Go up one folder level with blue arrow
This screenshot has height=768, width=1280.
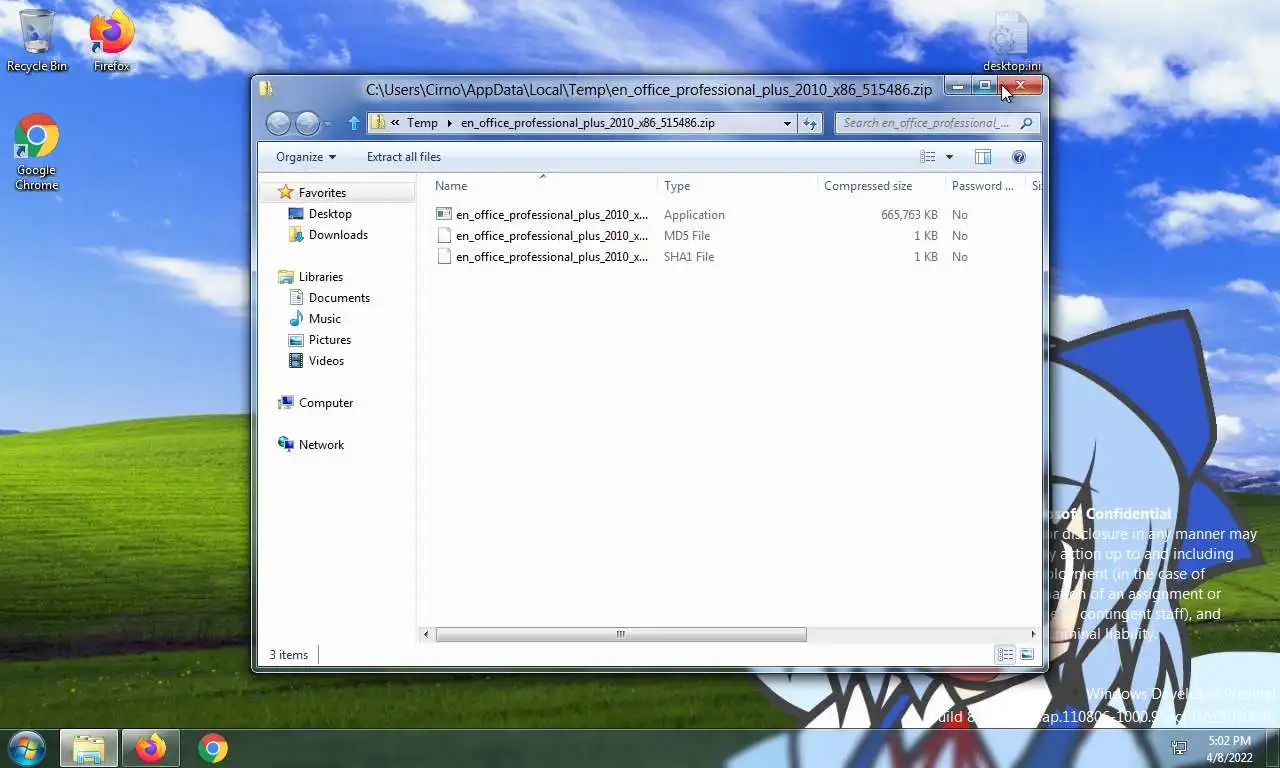pos(353,123)
